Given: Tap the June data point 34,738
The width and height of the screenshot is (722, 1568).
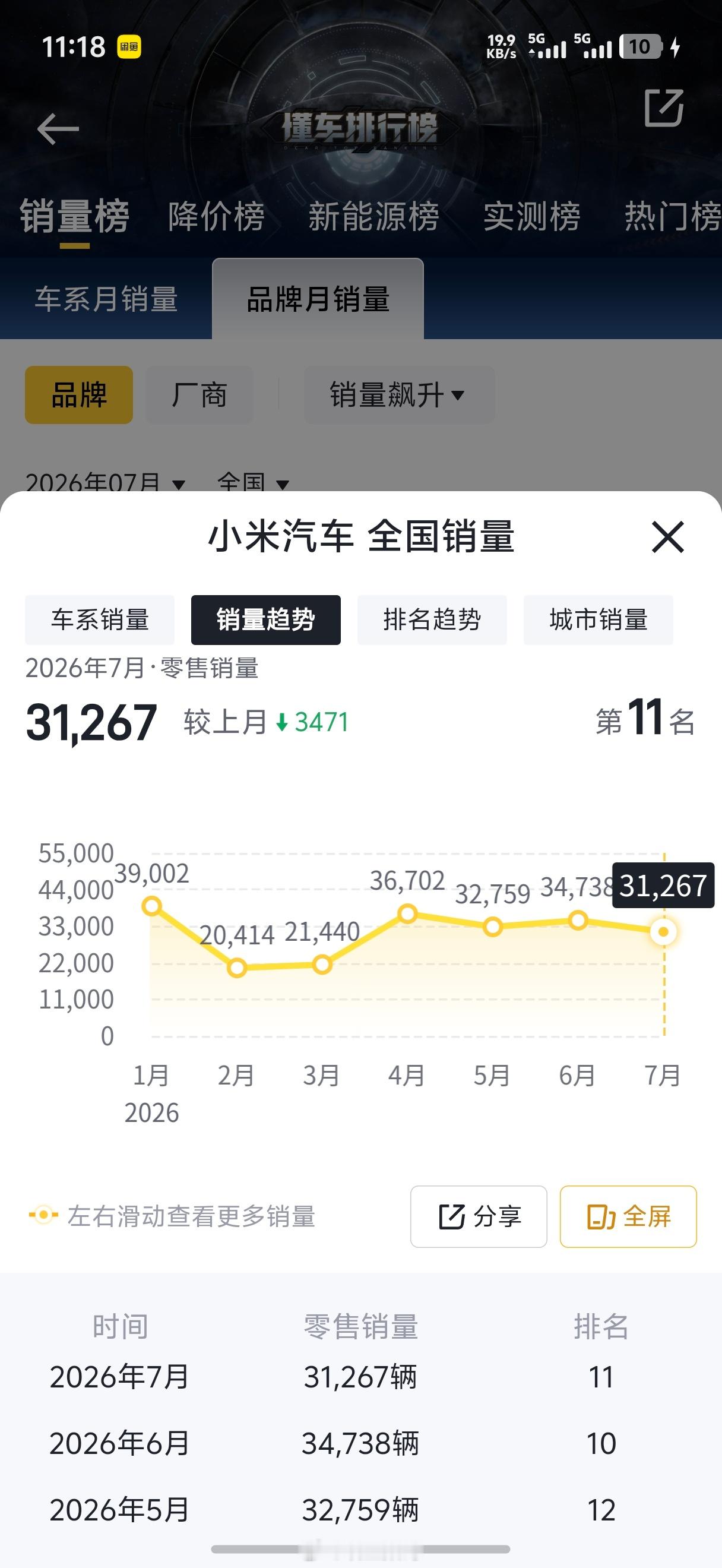Looking at the screenshot, I should [x=578, y=921].
